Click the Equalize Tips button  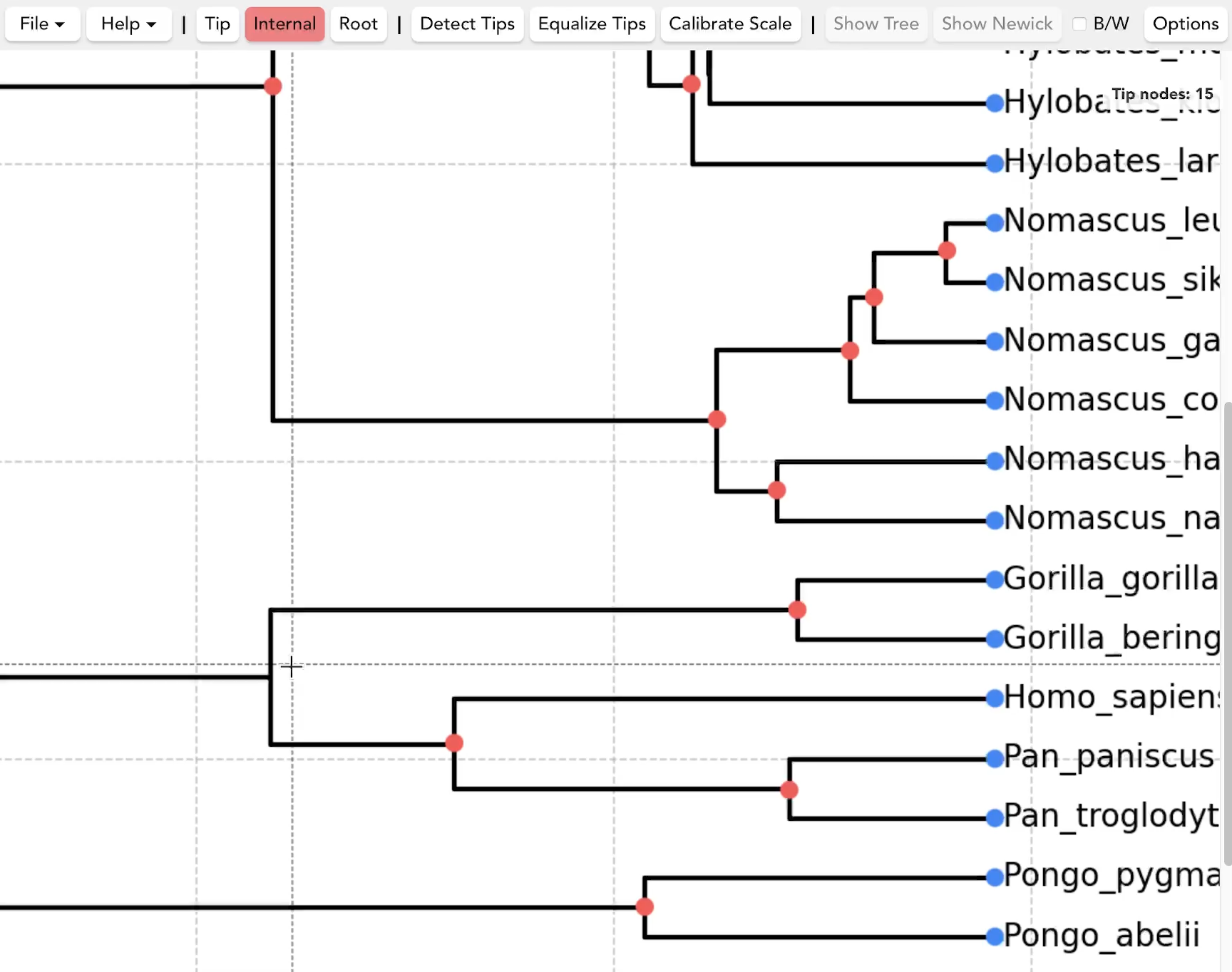click(592, 24)
